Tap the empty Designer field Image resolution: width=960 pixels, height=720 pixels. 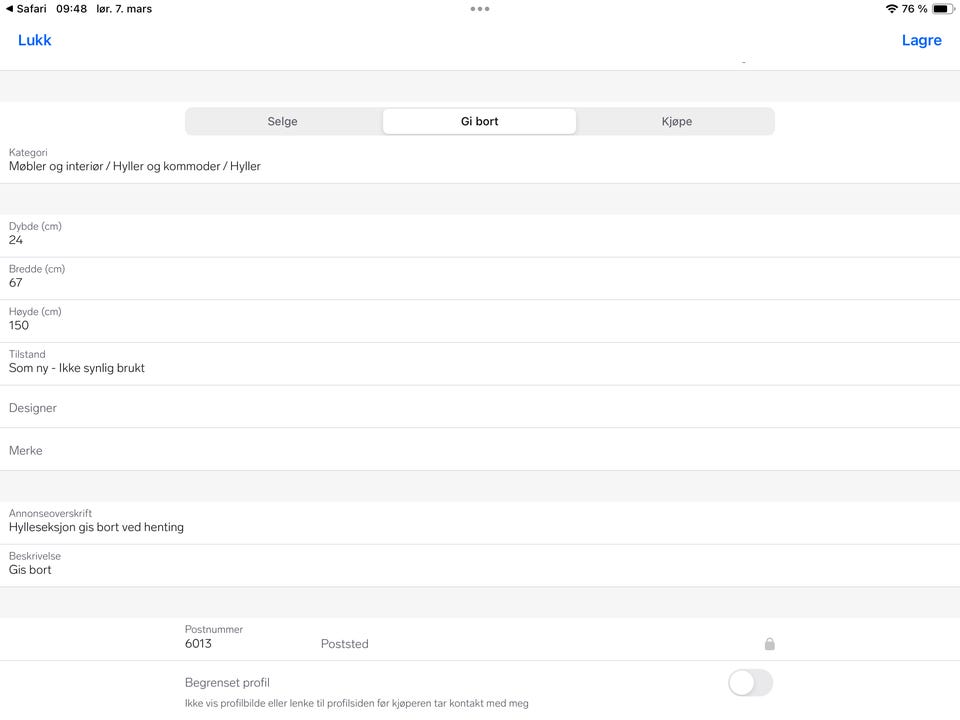point(480,407)
